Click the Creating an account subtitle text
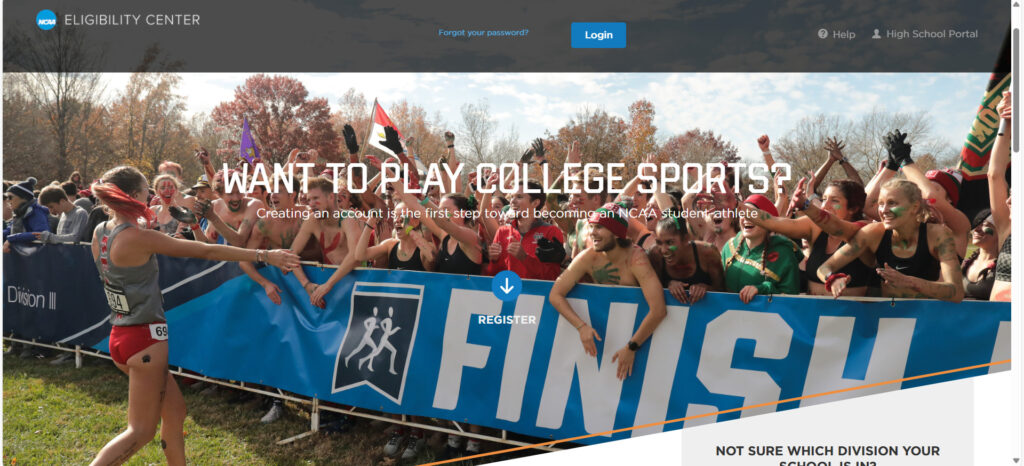This screenshot has width=1024, height=466. 507,213
